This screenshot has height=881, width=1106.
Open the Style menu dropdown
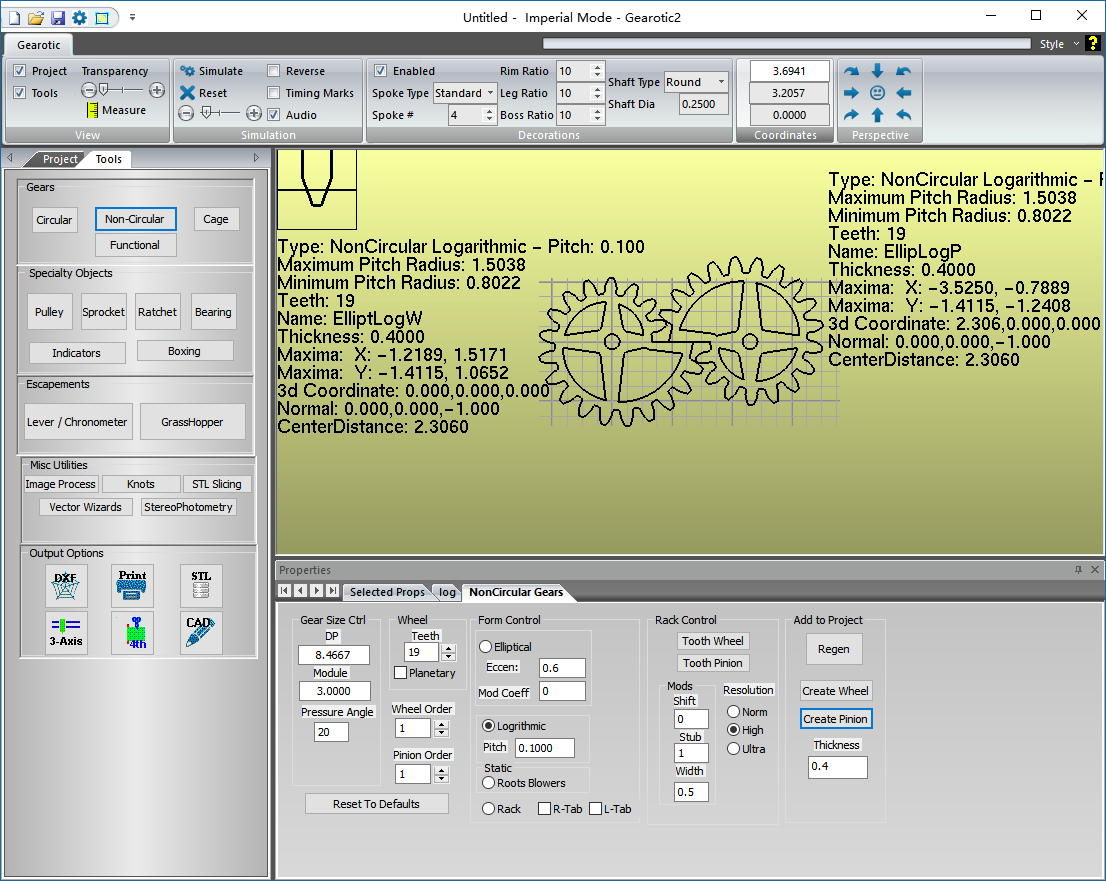point(1059,44)
